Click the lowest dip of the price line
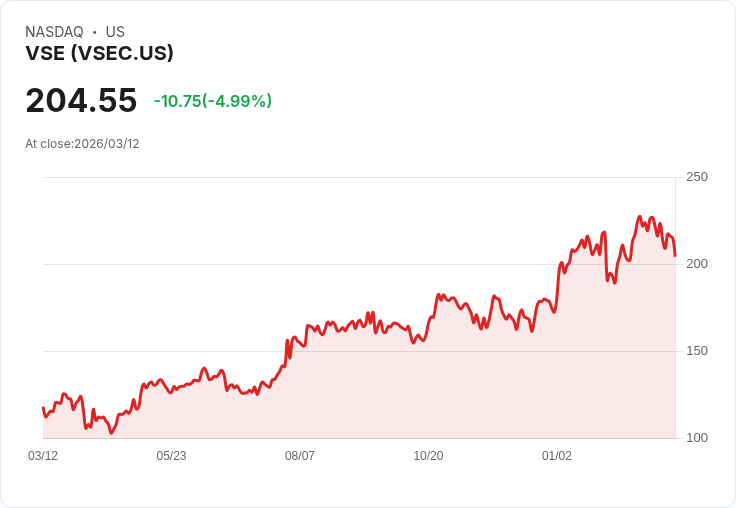Image resolution: width=736 pixels, height=508 pixels. [x=112, y=433]
